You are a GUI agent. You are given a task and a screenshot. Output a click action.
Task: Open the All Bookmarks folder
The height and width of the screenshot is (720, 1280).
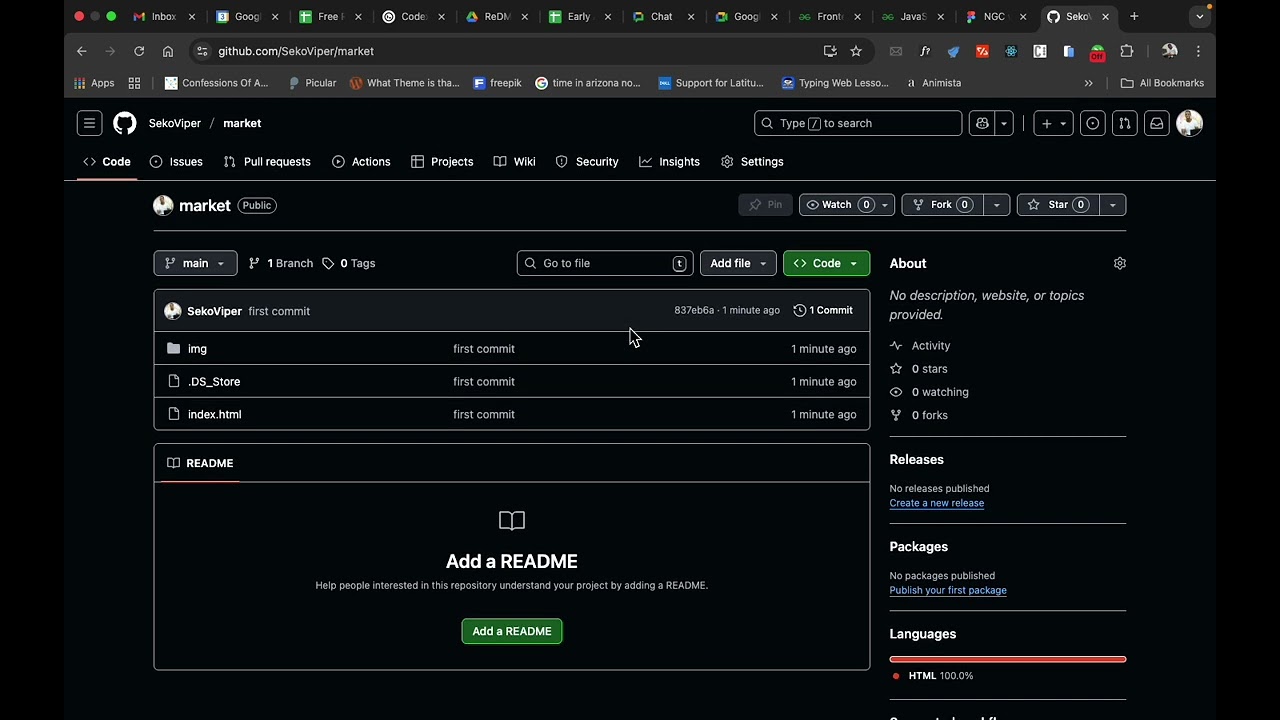pyautogui.click(x=1162, y=83)
